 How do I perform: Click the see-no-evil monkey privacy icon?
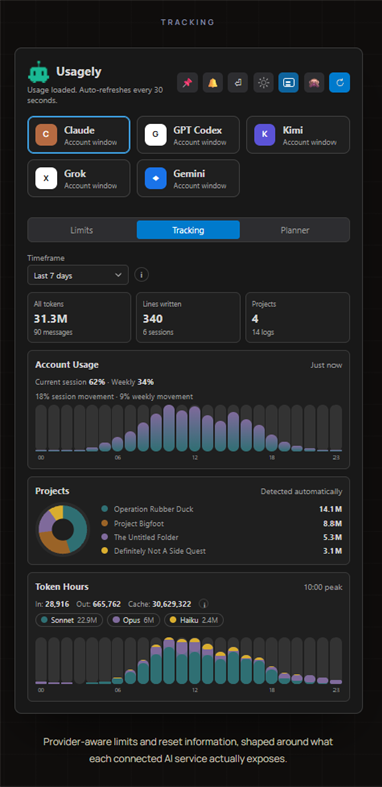(x=314, y=83)
